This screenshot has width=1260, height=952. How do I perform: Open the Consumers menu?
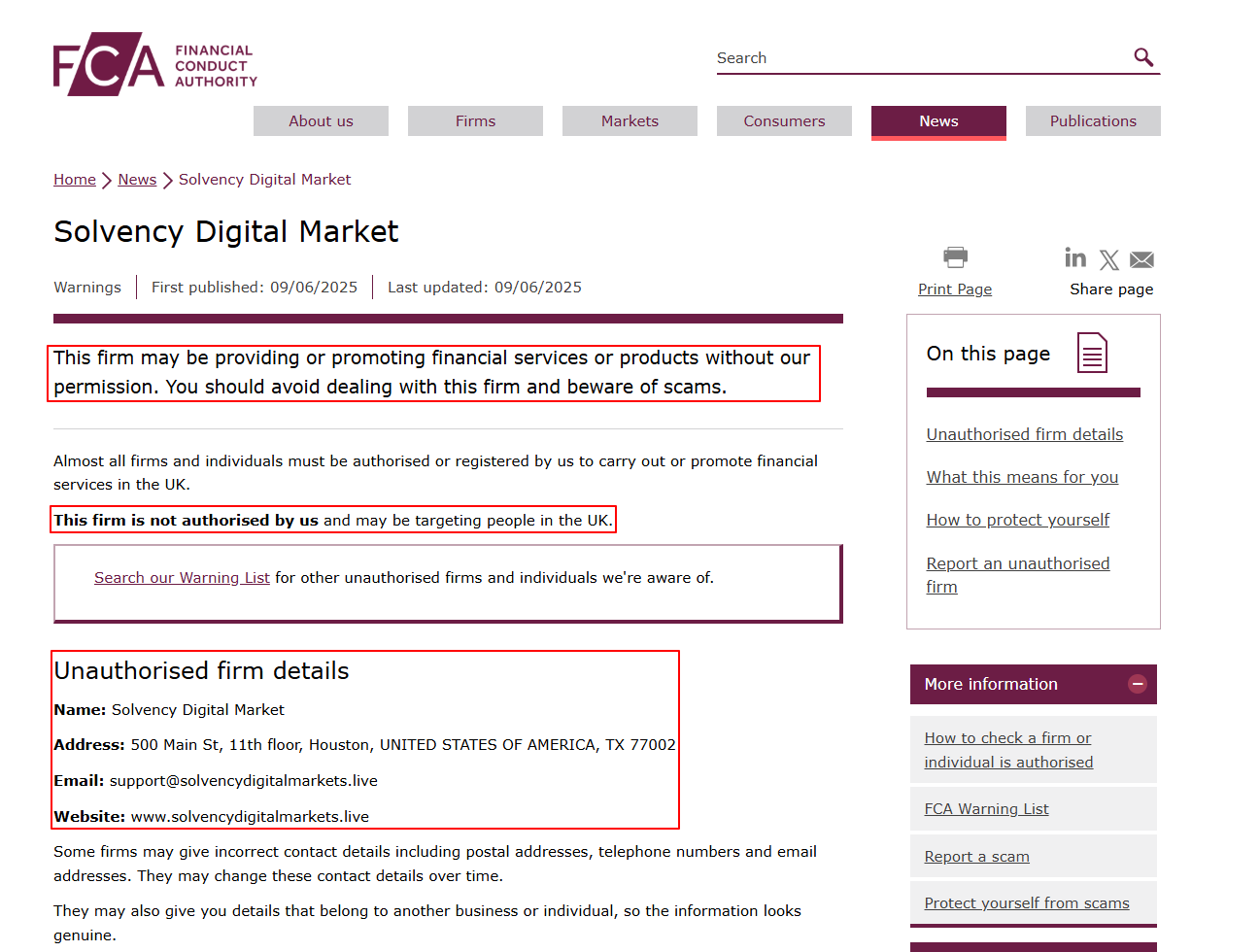click(784, 121)
